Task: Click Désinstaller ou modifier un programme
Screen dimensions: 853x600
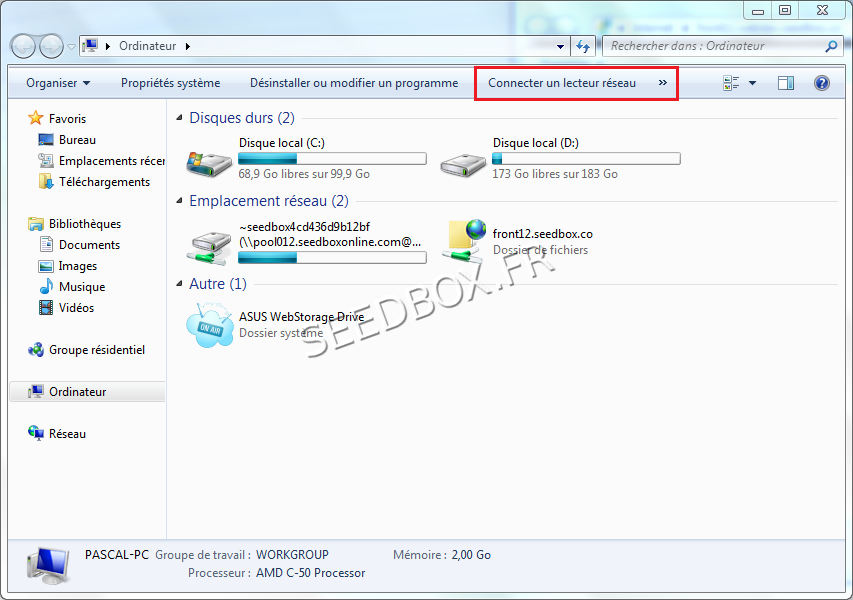Action: [x=354, y=83]
